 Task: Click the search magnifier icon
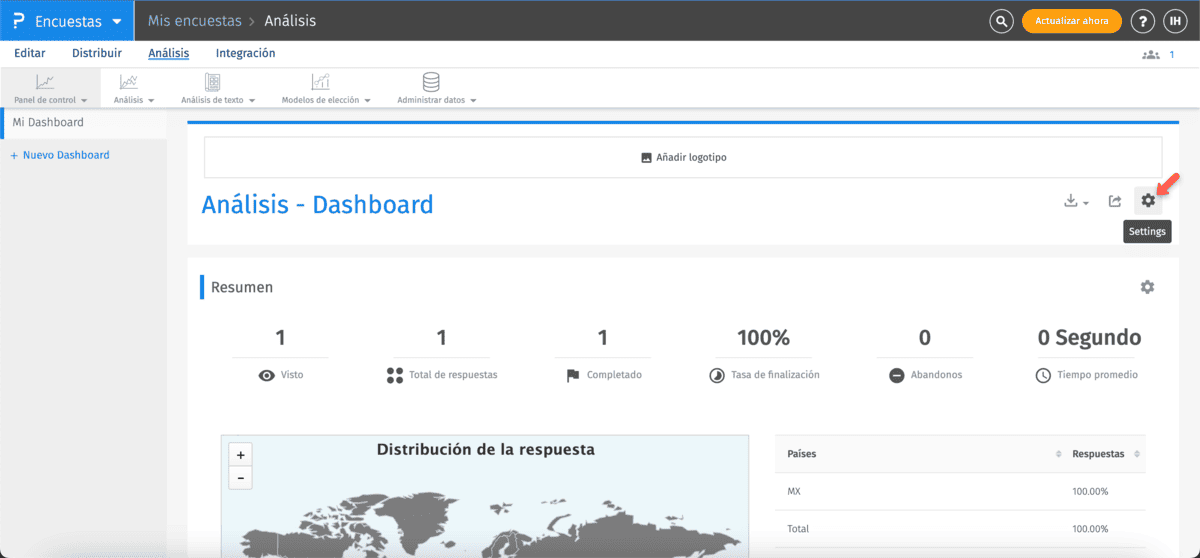click(1001, 21)
